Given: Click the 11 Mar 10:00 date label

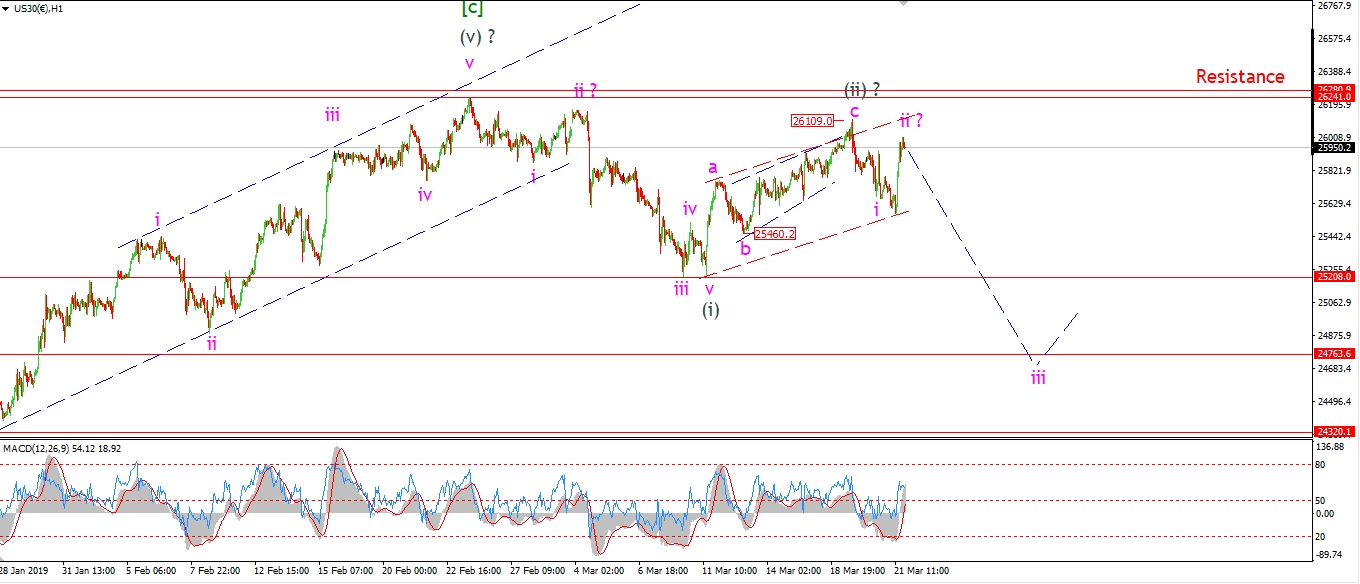Looking at the screenshot, I should point(728,571).
